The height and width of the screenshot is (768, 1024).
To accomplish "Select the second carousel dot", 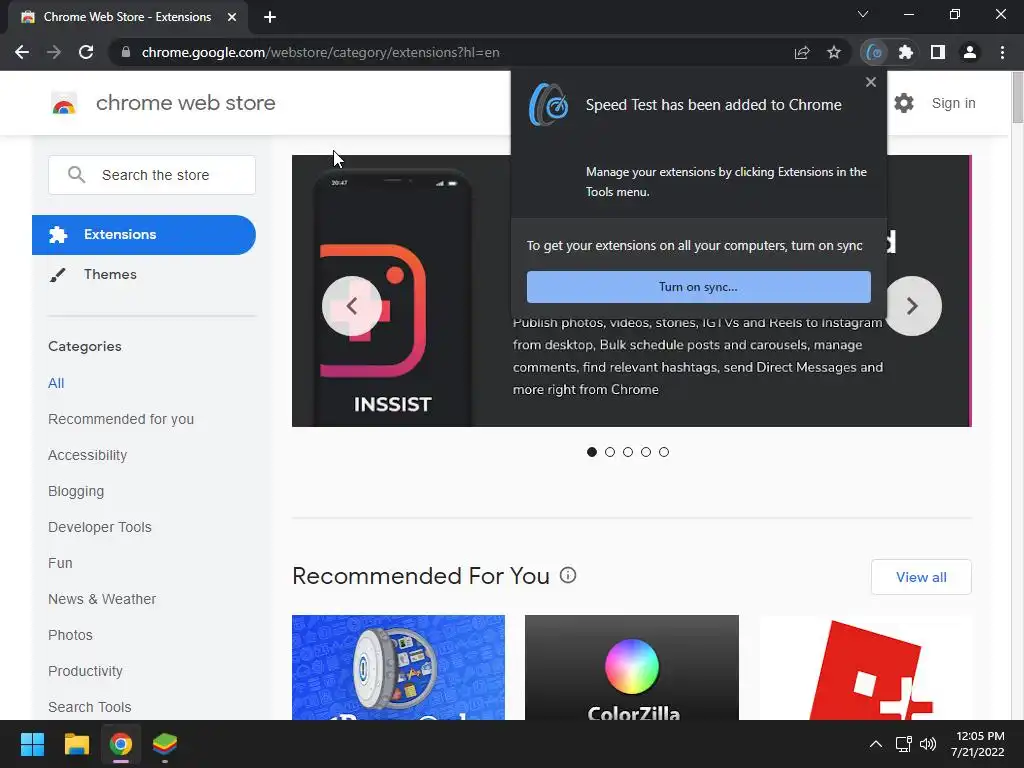I will [610, 452].
